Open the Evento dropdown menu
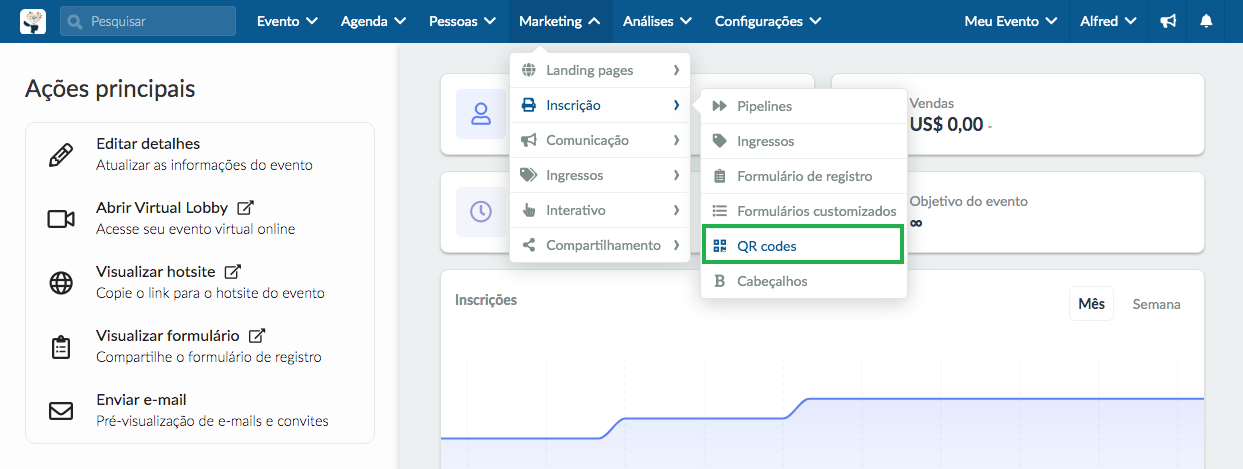This screenshot has width=1243, height=469. point(287,21)
